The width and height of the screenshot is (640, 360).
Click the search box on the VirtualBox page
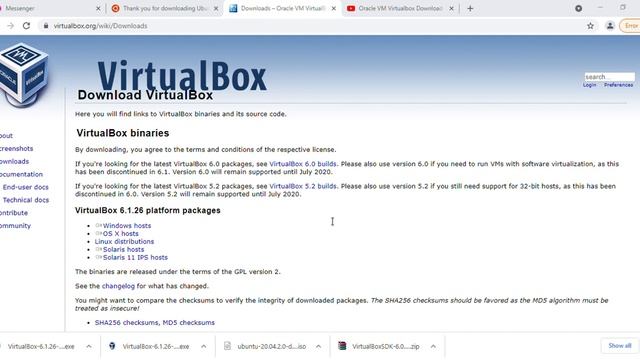tap(609, 77)
